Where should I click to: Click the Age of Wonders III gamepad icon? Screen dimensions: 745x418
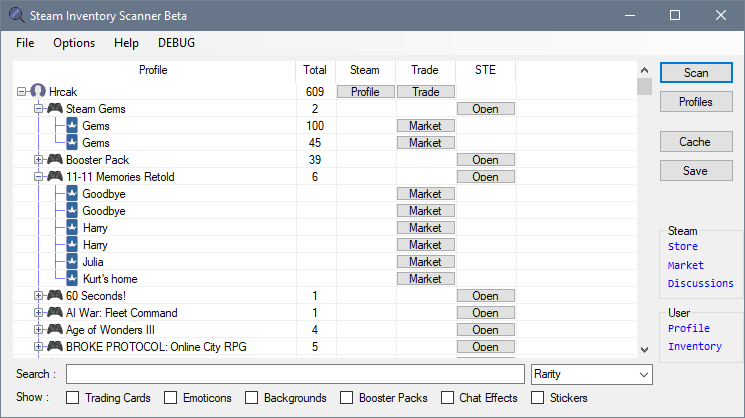point(55,329)
